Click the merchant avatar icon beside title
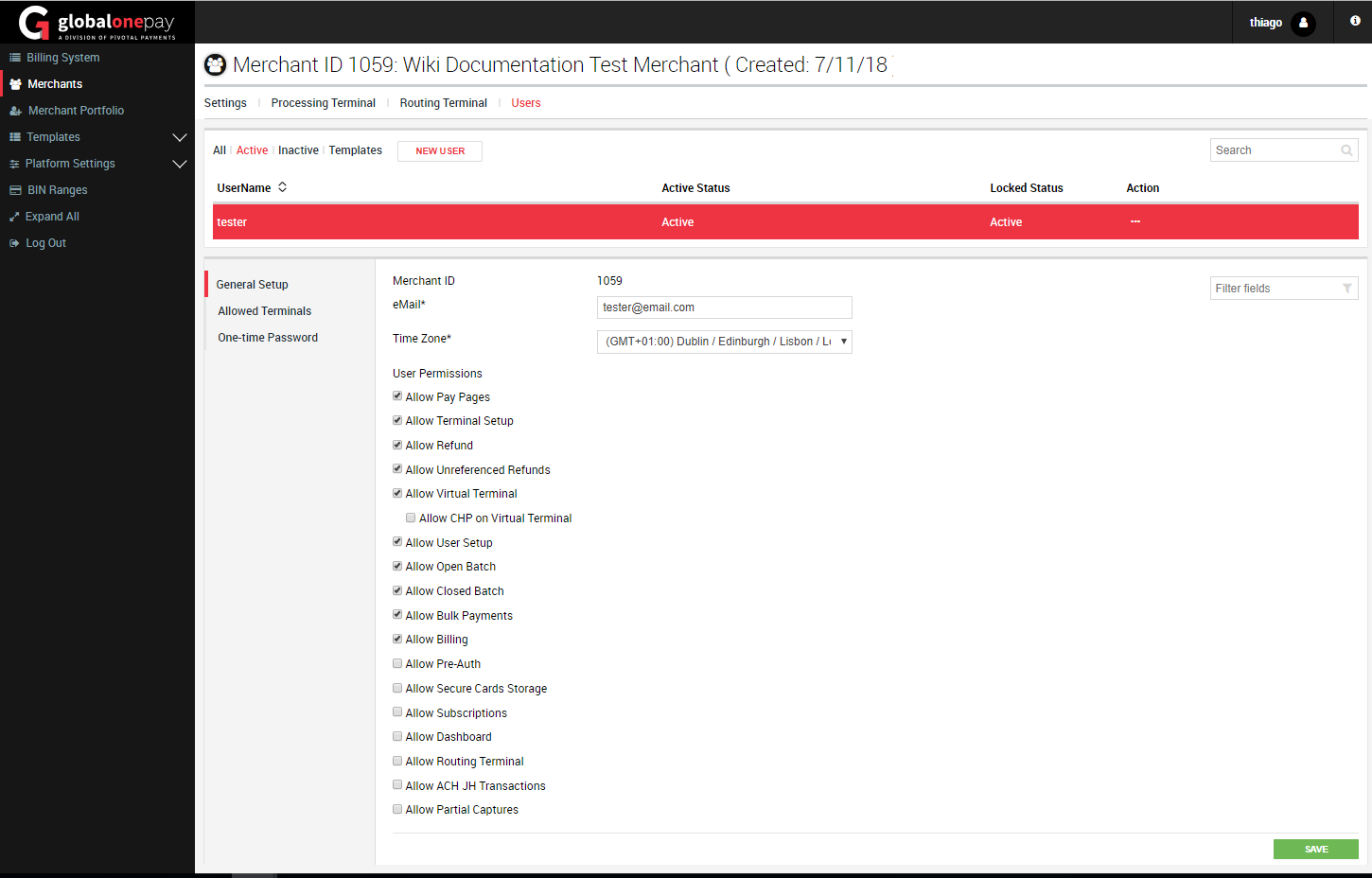 (216, 64)
